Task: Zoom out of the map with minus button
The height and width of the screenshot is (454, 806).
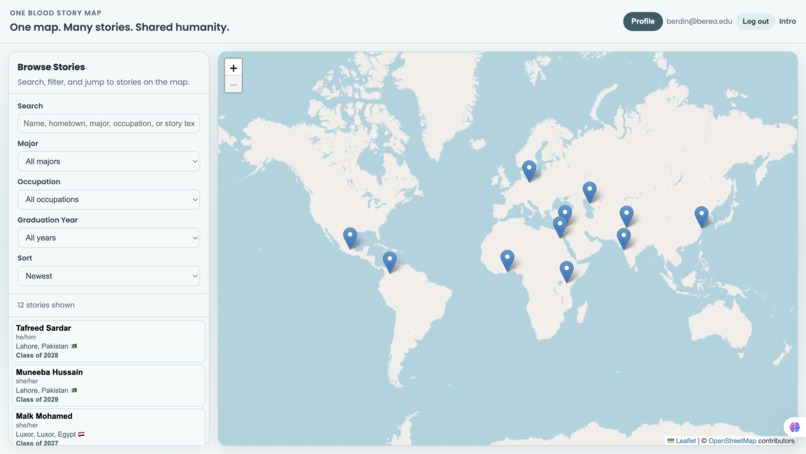Action: click(x=233, y=85)
